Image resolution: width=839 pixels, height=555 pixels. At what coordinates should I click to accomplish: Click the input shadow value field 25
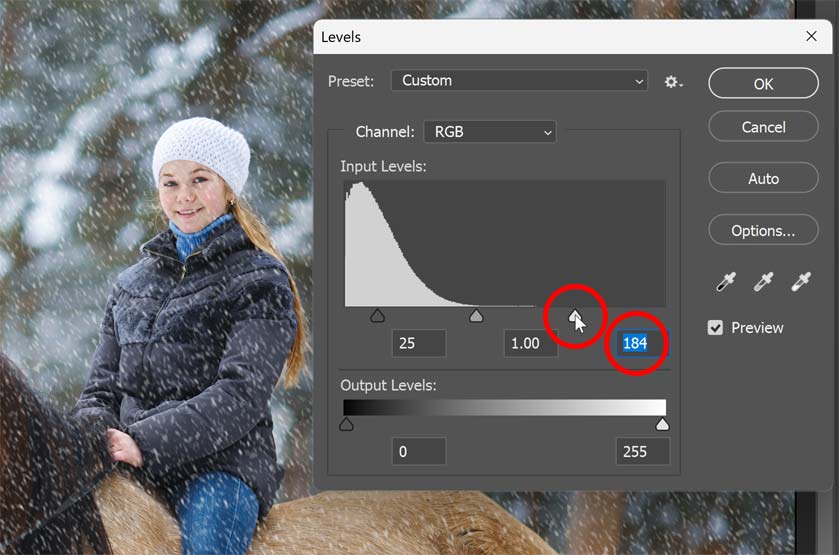[418, 343]
